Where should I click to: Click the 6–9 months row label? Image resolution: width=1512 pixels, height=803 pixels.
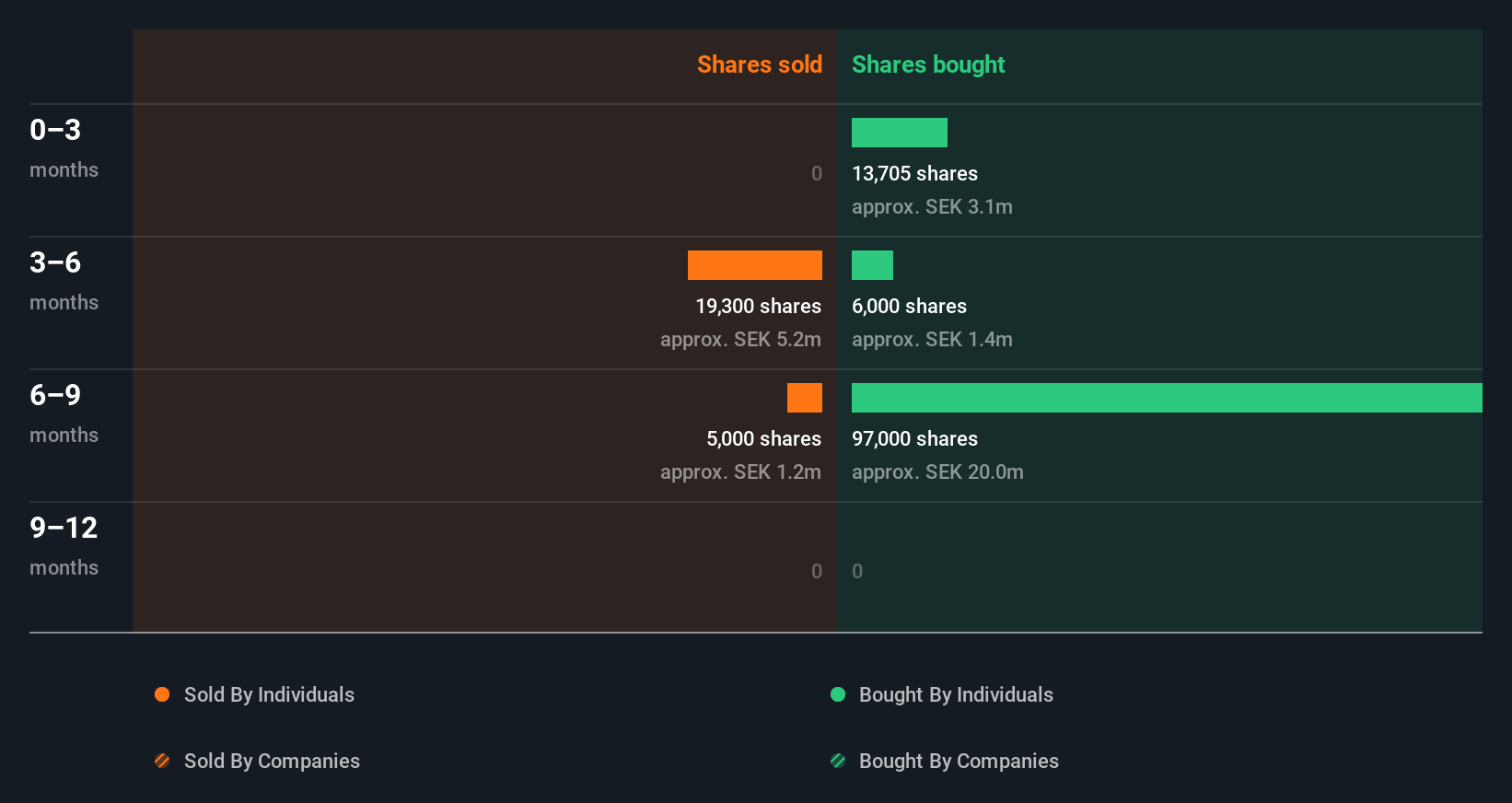64,413
